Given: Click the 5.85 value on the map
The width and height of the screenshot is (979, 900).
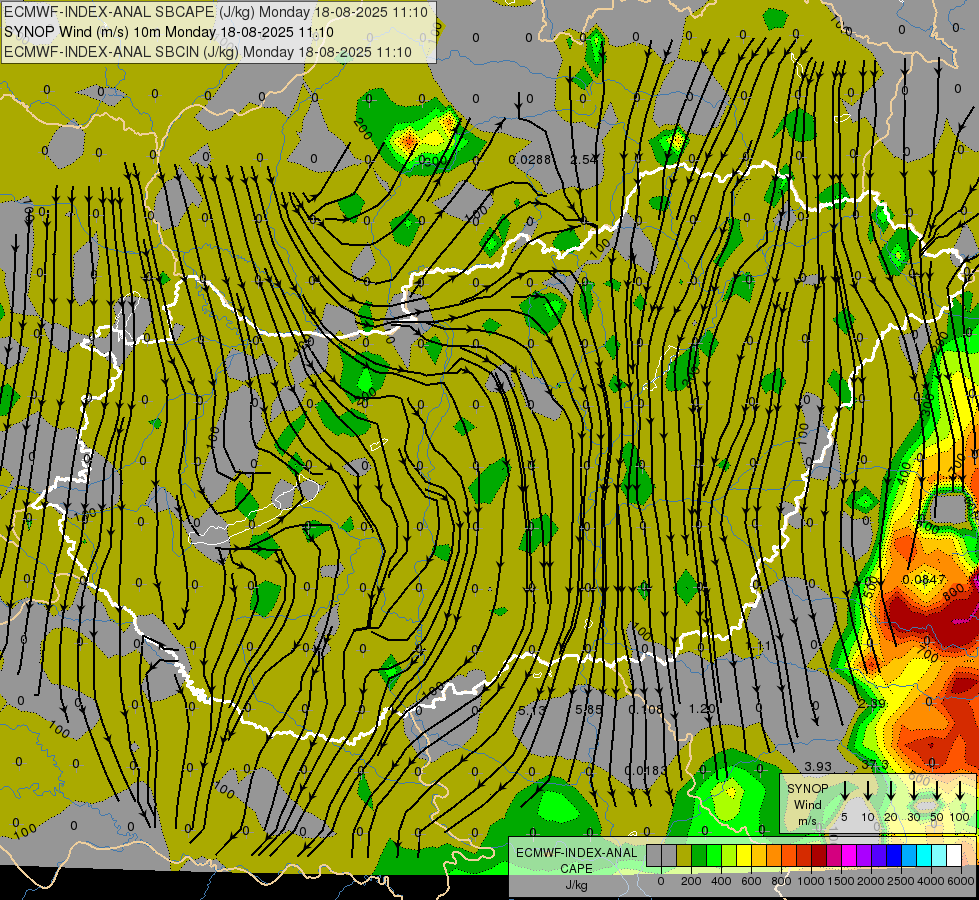Looking at the screenshot, I should pyautogui.click(x=589, y=710).
